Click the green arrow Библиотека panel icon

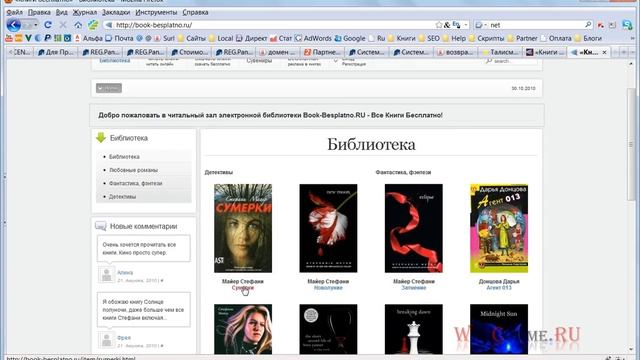click(x=100, y=138)
